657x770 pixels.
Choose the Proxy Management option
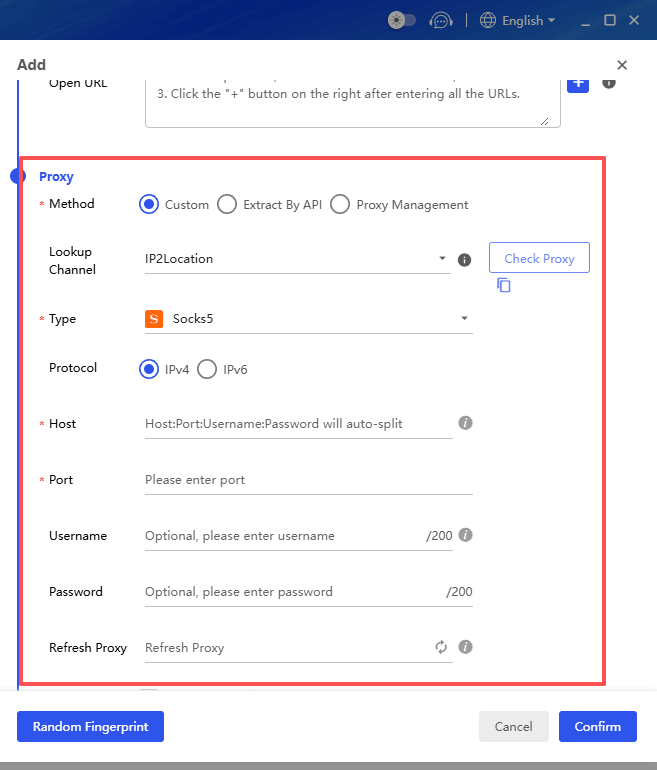click(340, 204)
